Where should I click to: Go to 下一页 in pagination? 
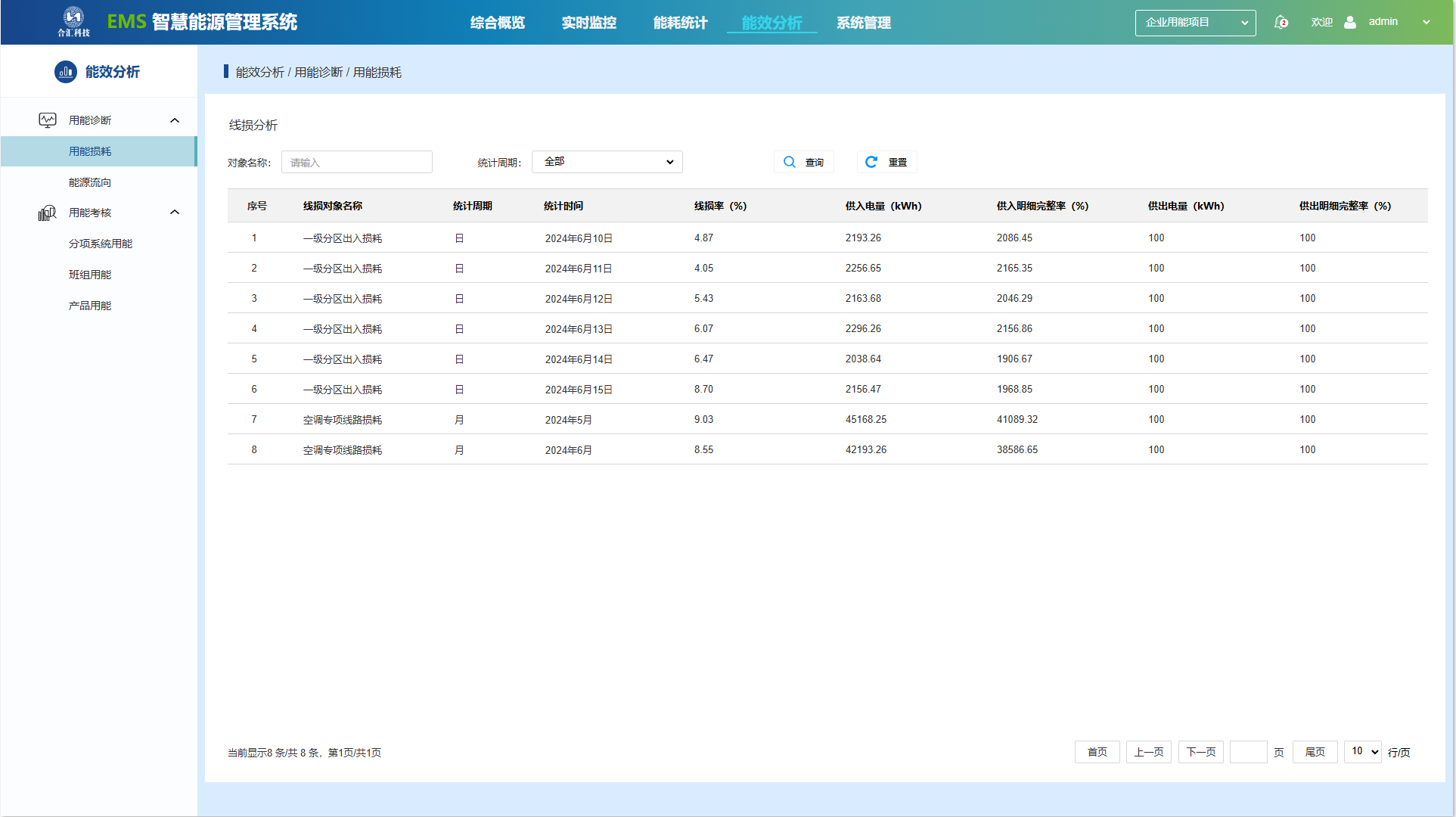click(x=1200, y=752)
